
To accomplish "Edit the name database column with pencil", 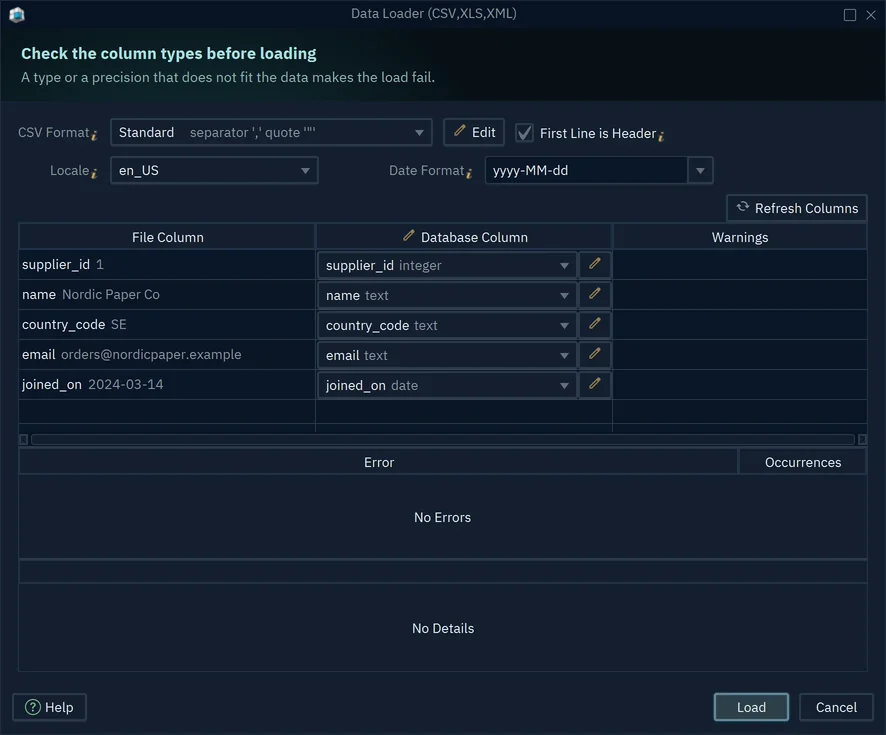I will (594, 294).
